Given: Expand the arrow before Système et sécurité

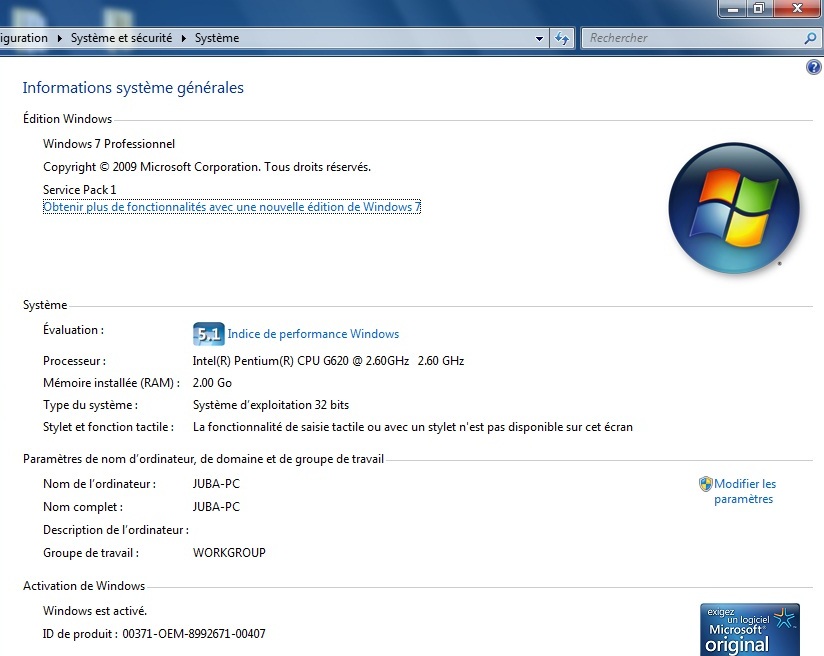Looking at the screenshot, I should (x=59, y=38).
